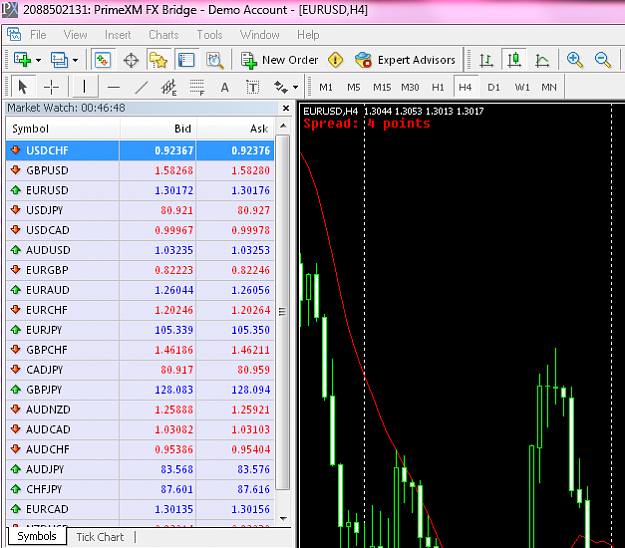625x548 pixels.
Task: Click the Symbol column header
Action: [63, 129]
